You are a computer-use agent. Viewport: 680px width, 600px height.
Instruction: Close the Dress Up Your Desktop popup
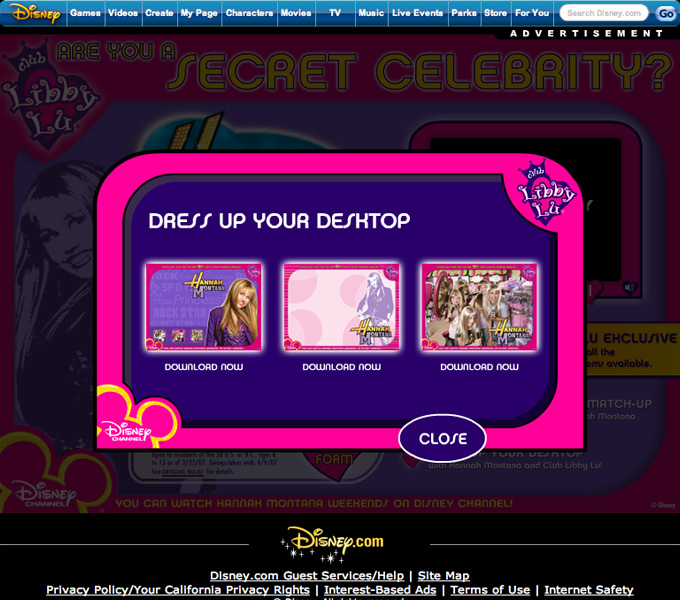point(442,438)
